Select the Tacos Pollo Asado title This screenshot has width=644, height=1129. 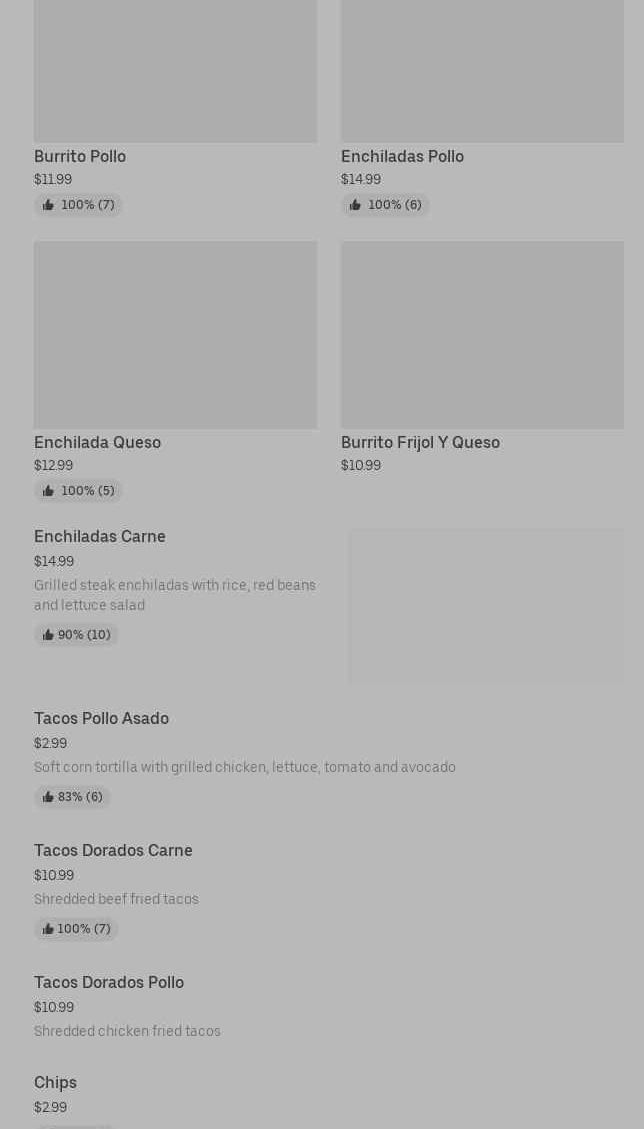[x=101, y=719]
